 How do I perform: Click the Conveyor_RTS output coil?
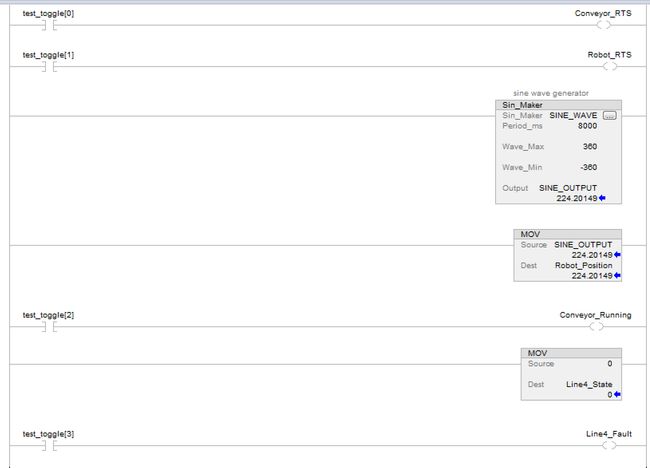point(604,25)
